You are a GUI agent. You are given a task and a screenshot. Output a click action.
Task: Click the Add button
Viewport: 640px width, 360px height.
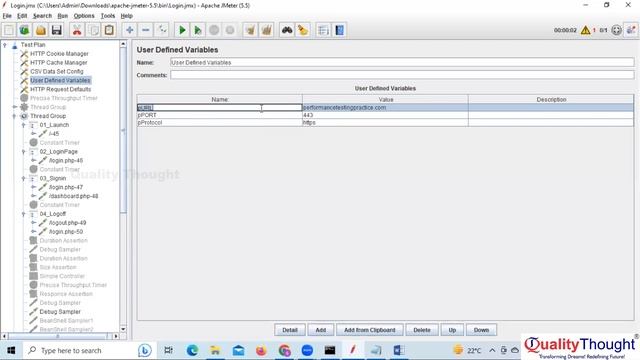(x=321, y=330)
